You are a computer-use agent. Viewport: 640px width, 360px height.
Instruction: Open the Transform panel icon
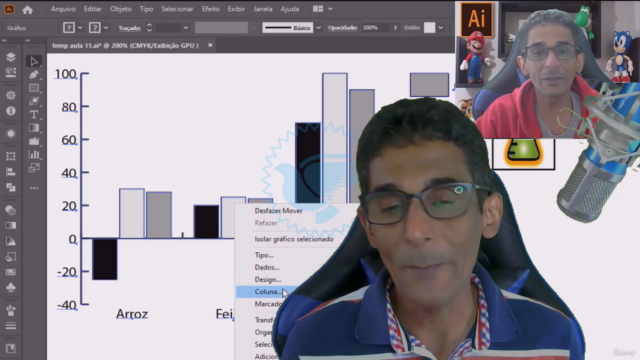point(11,156)
